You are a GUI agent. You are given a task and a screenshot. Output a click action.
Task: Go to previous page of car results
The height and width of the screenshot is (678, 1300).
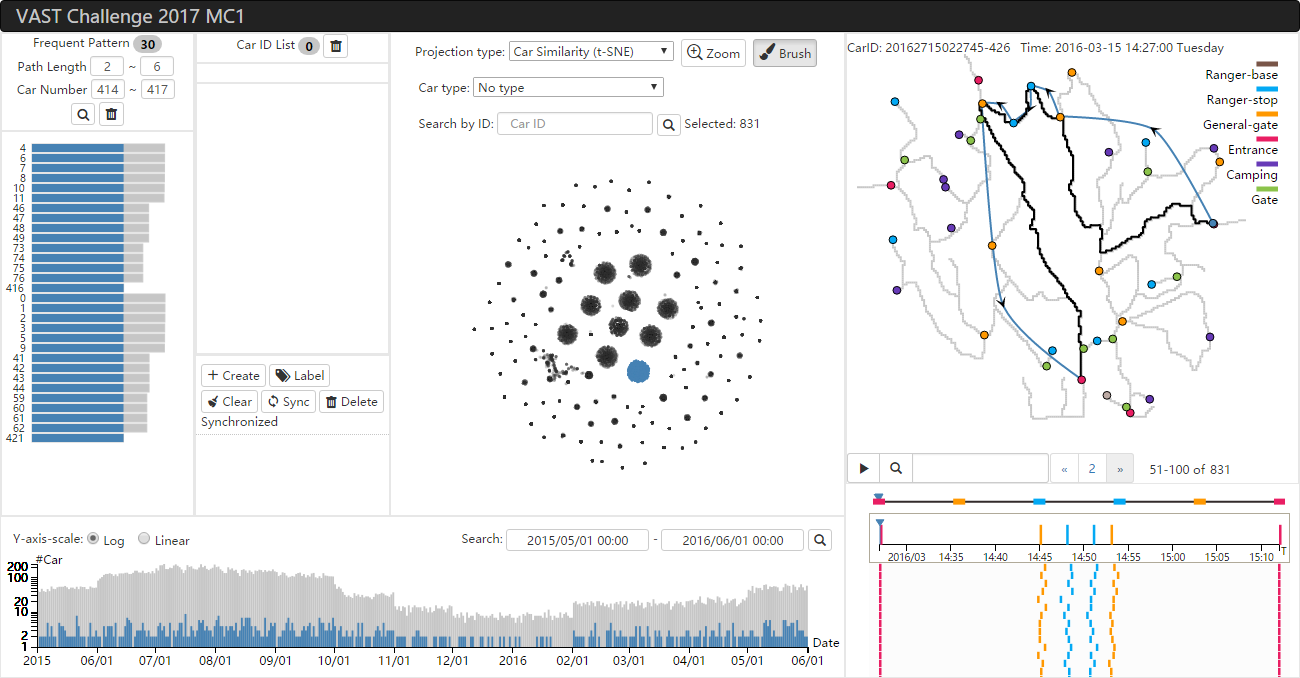point(1064,468)
